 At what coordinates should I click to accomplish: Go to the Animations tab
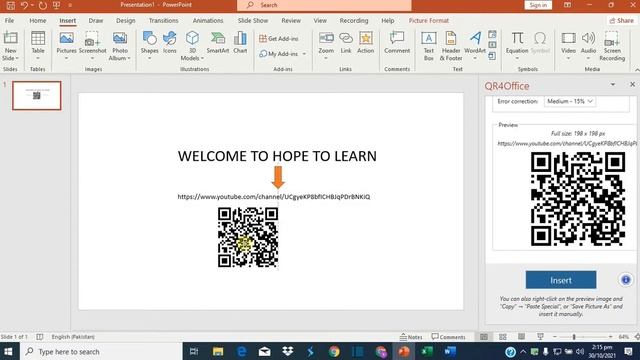coord(208,20)
